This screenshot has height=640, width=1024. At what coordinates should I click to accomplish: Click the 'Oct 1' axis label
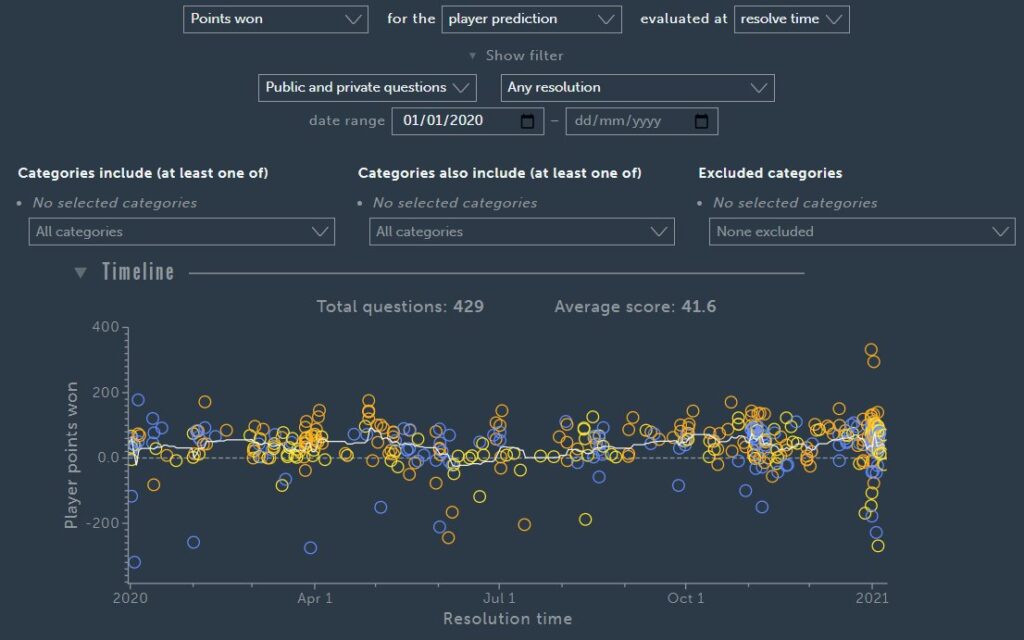[686, 598]
